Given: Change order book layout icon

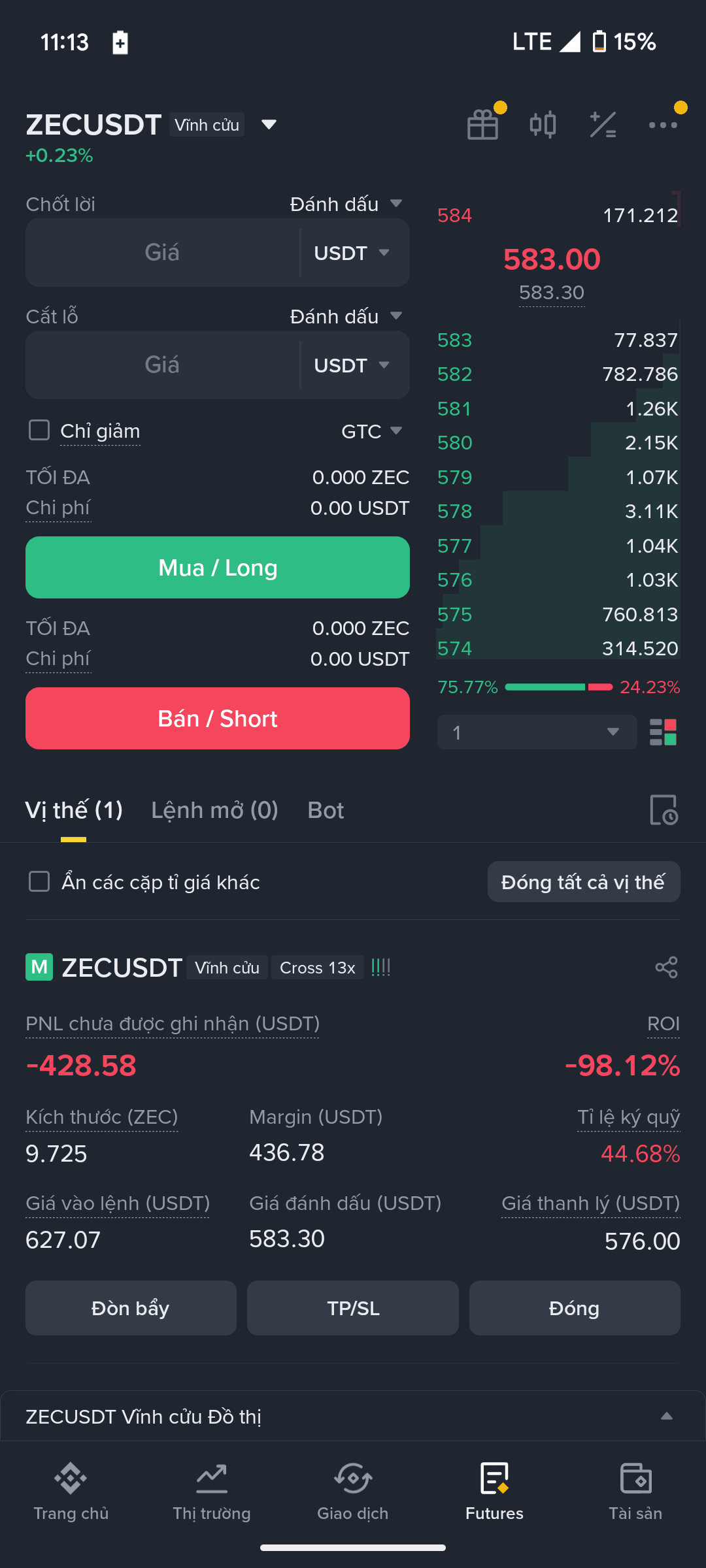Looking at the screenshot, I should (x=663, y=732).
